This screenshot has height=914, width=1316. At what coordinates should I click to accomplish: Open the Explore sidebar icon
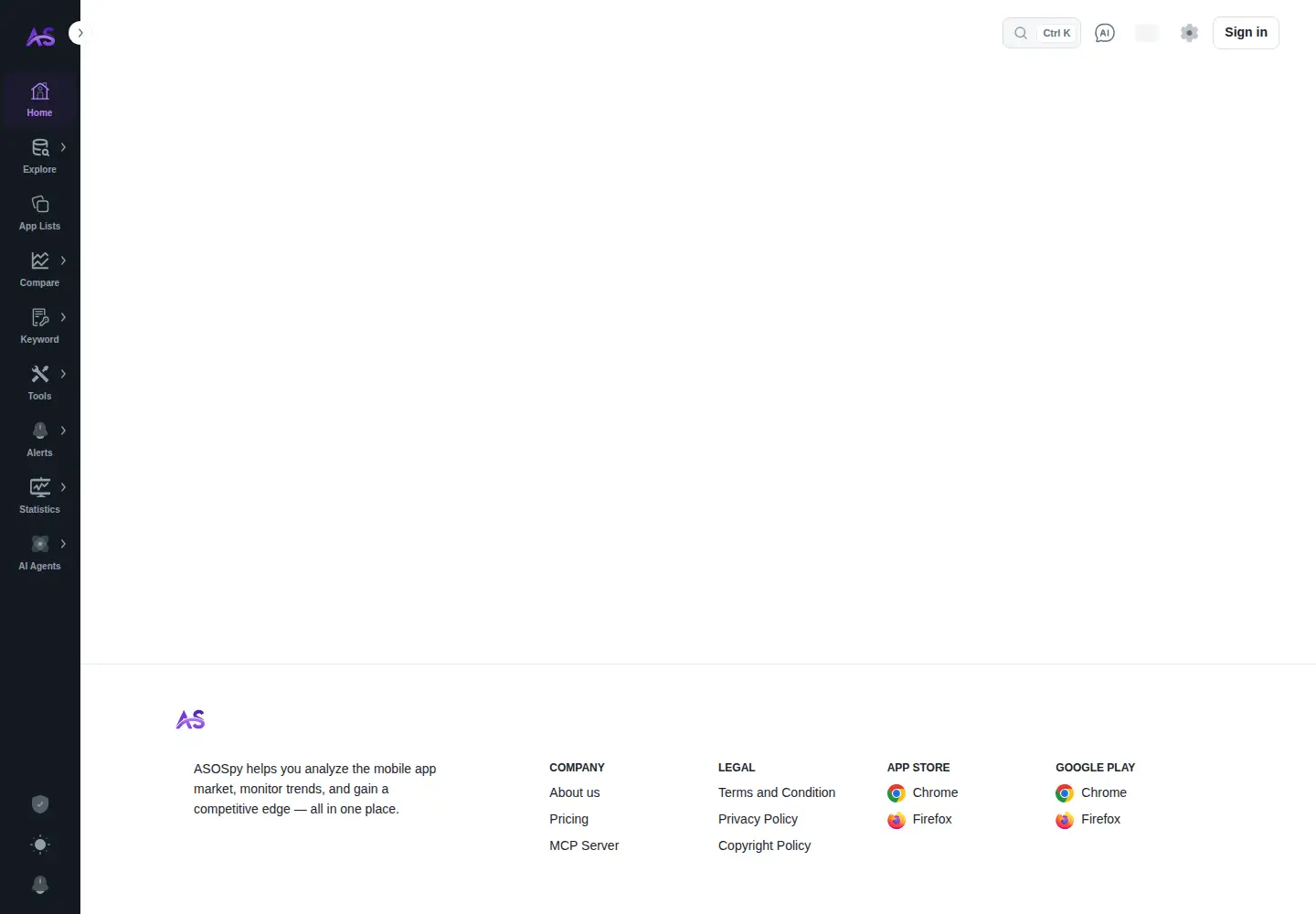tap(39, 147)
